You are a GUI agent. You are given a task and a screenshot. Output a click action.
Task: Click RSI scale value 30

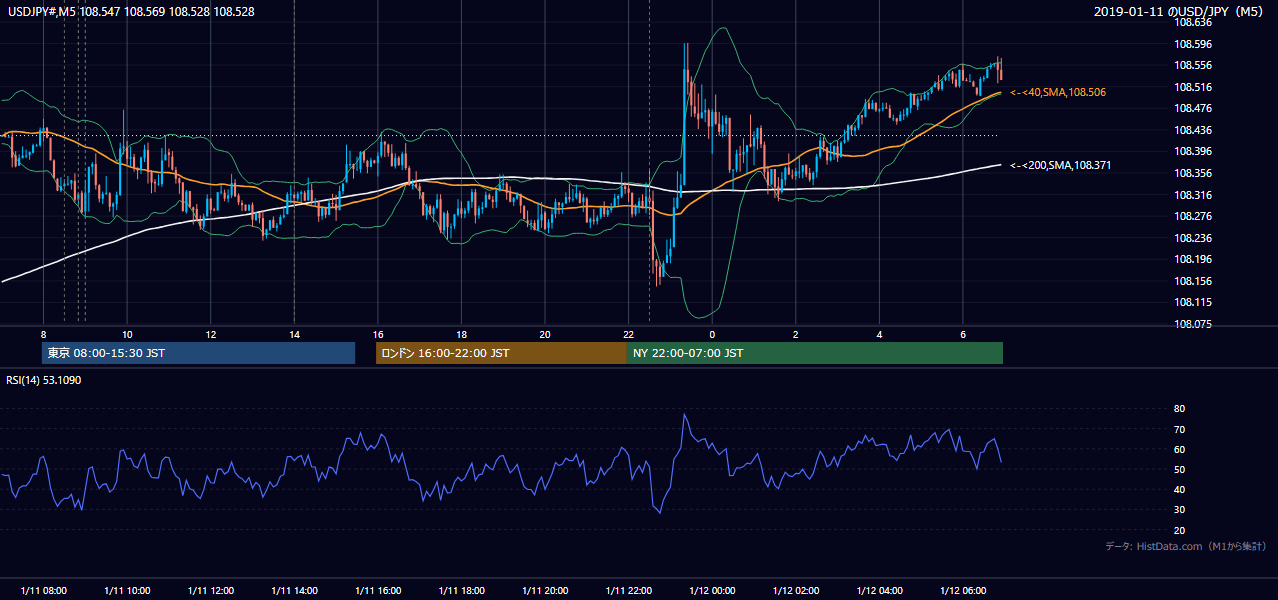[1179, 510]
